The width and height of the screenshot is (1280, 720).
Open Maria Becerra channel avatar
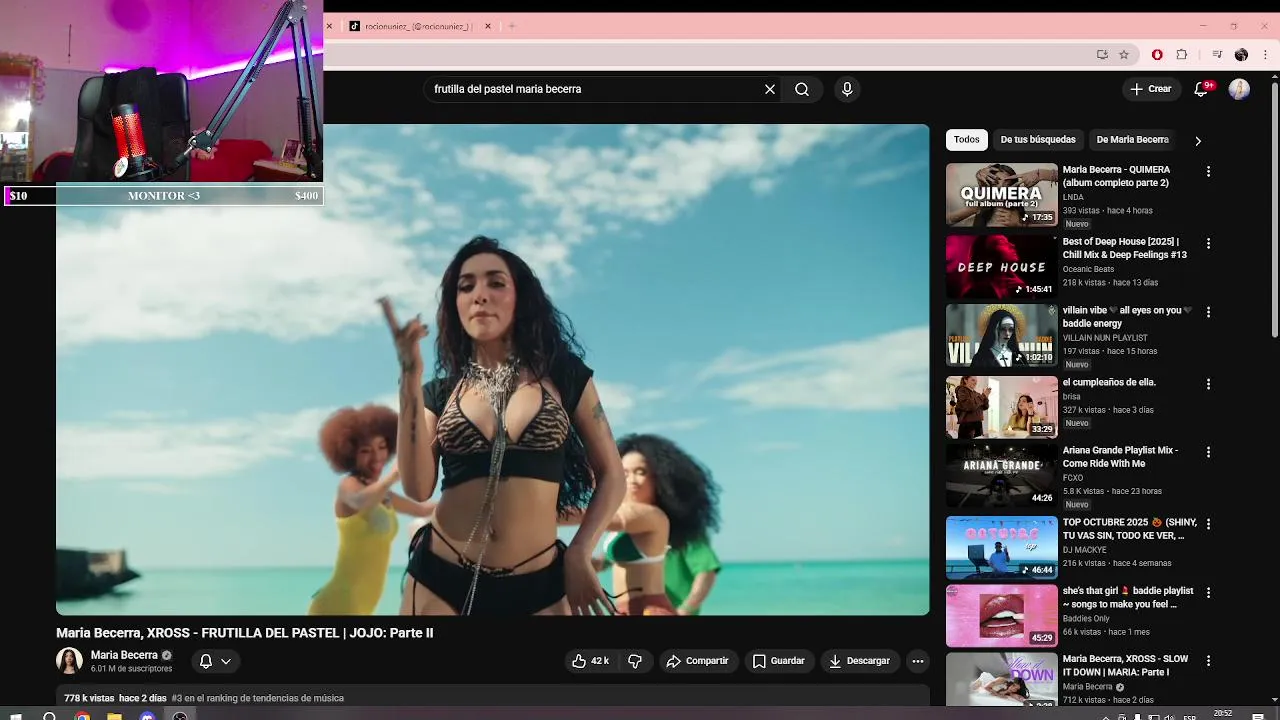tap(69, 661)
